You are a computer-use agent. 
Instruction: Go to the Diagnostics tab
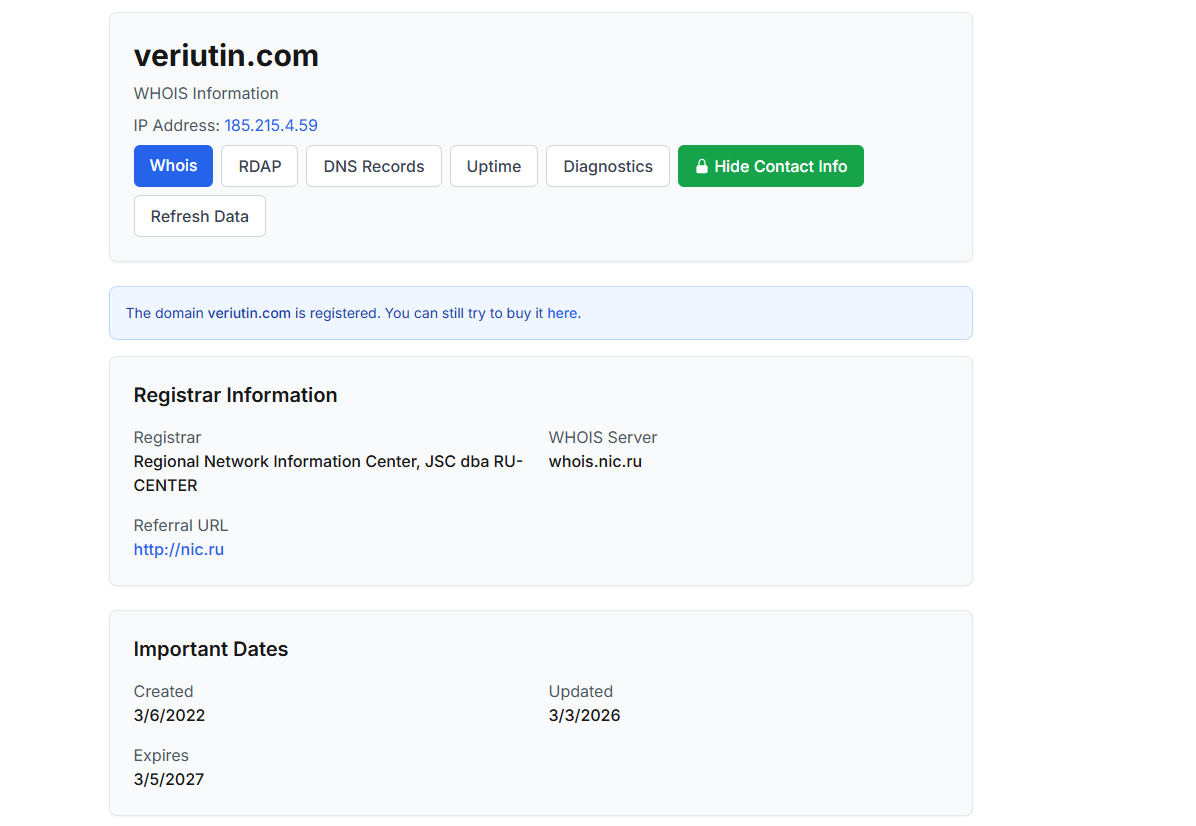[608, 166]
